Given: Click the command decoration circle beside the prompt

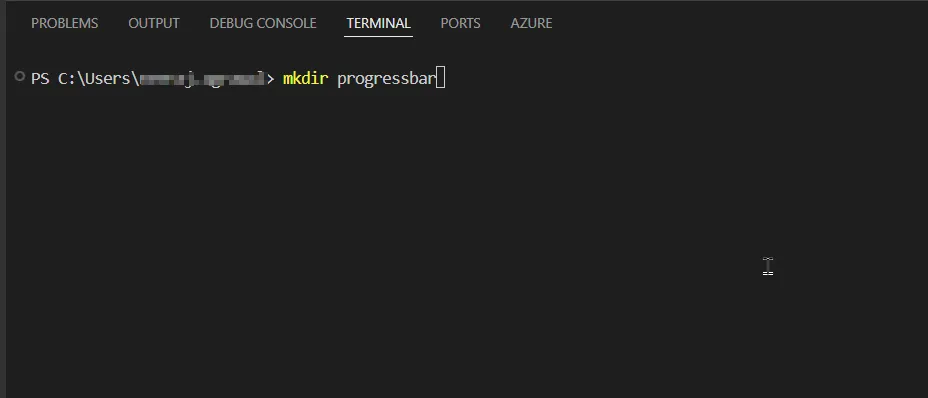Looking at the screenshot, I should pyautogui.click(x=20, y=76).
